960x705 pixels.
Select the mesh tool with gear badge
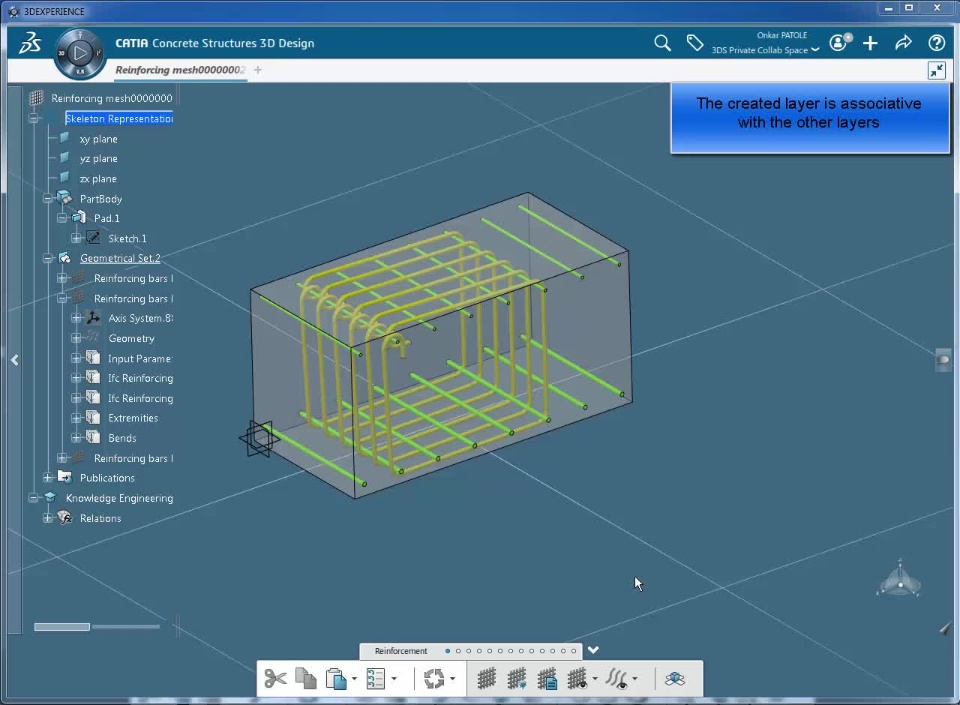[517, 679]
